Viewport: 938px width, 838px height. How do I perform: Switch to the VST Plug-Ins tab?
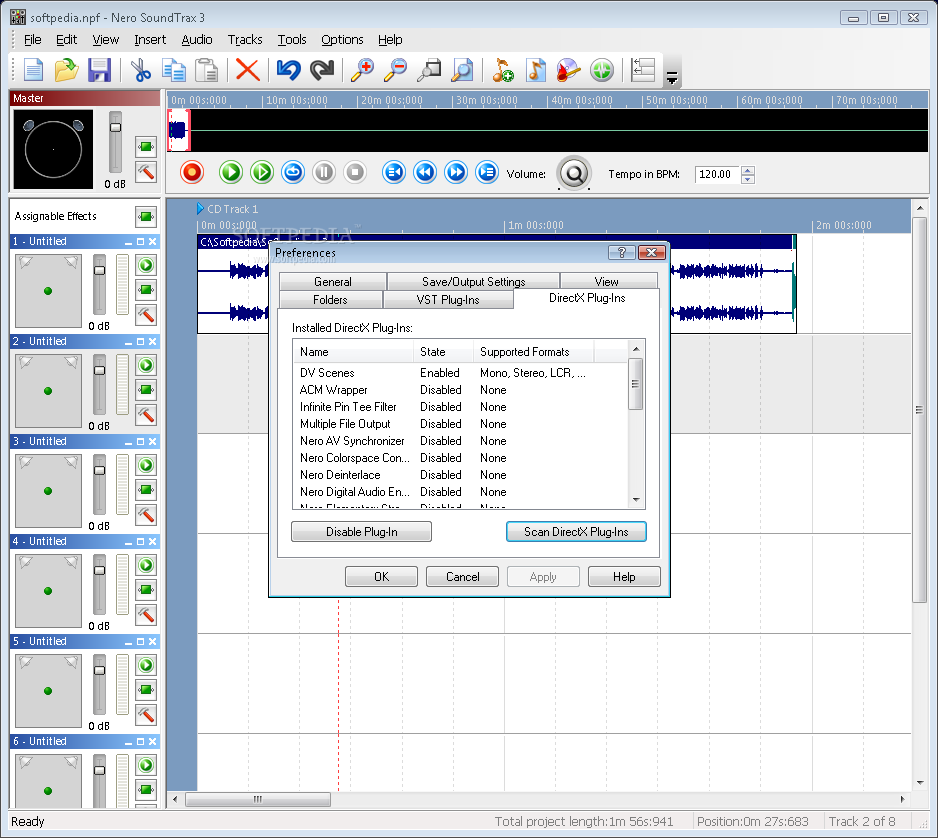tap(447, 299)
